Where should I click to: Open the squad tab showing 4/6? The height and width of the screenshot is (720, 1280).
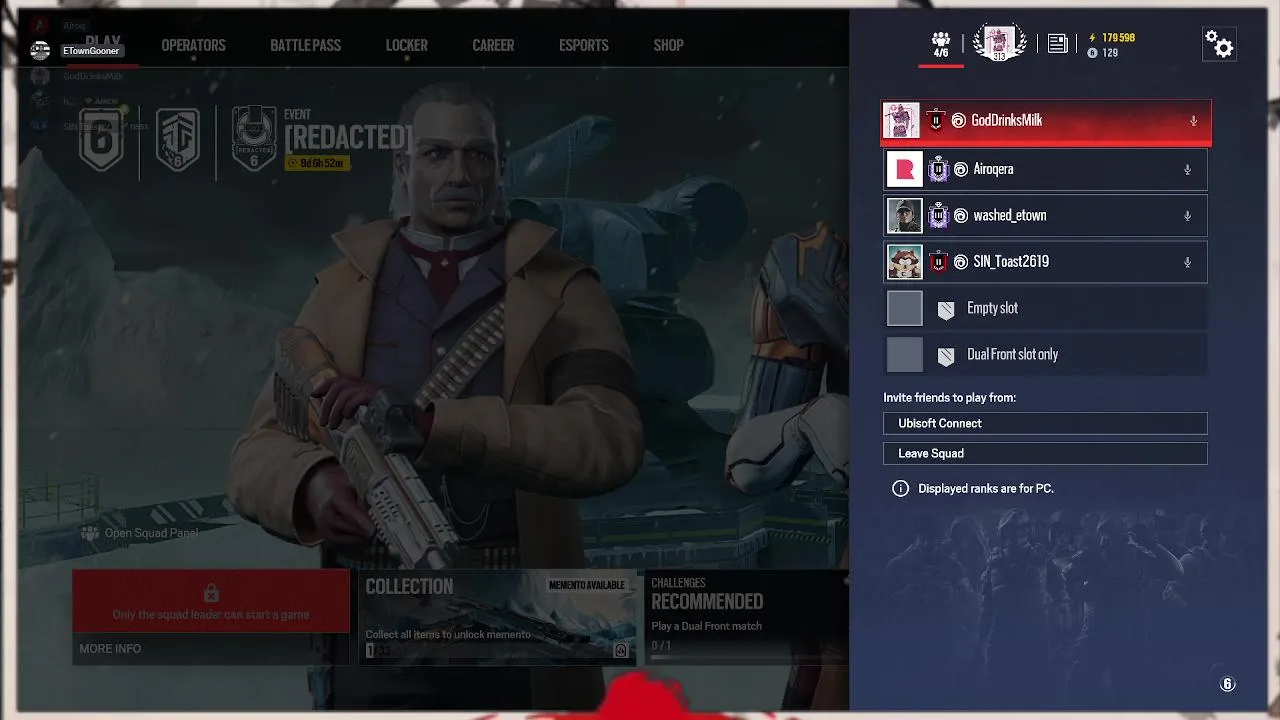coord(941,44)
